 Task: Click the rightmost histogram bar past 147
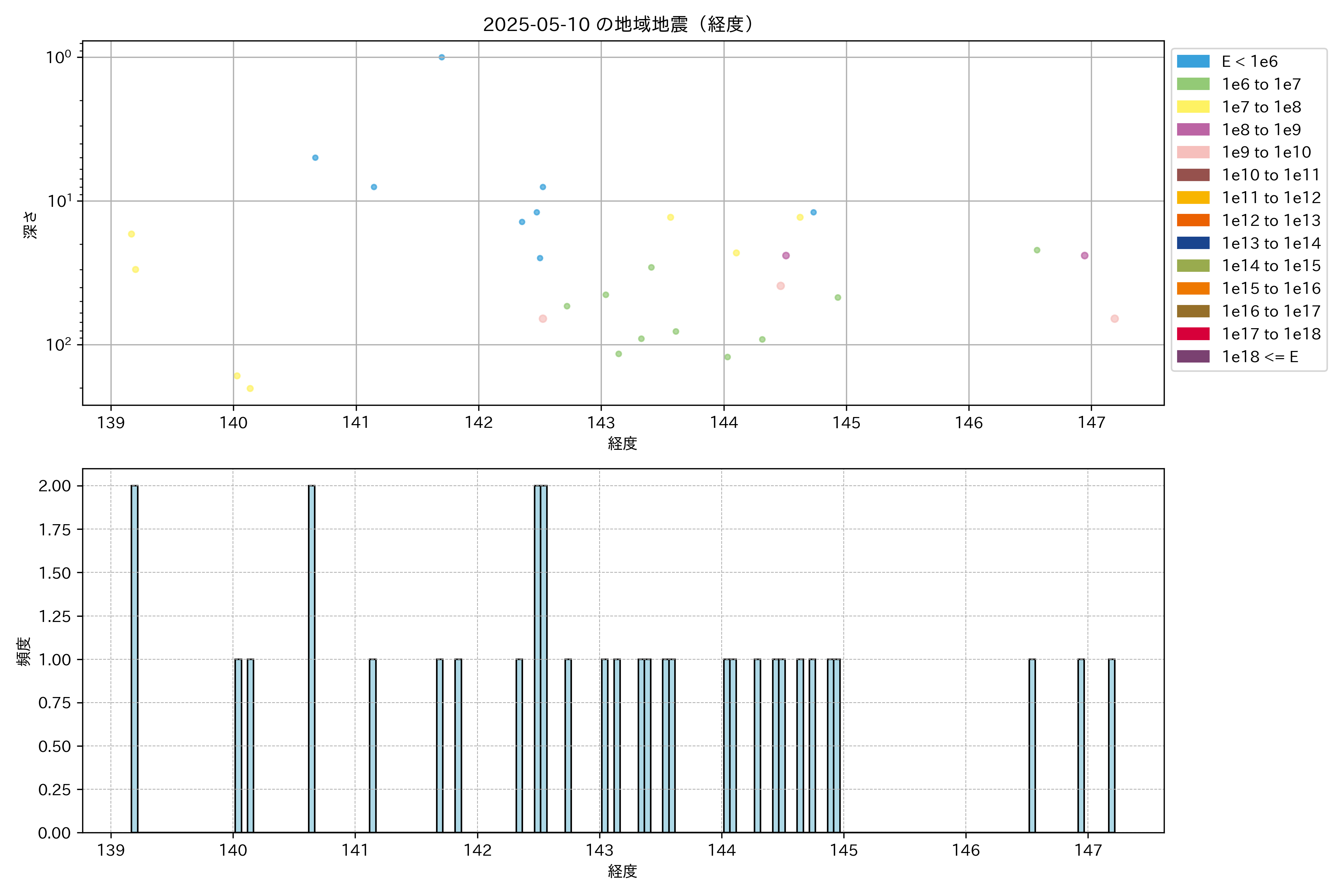click(1111, 745)
